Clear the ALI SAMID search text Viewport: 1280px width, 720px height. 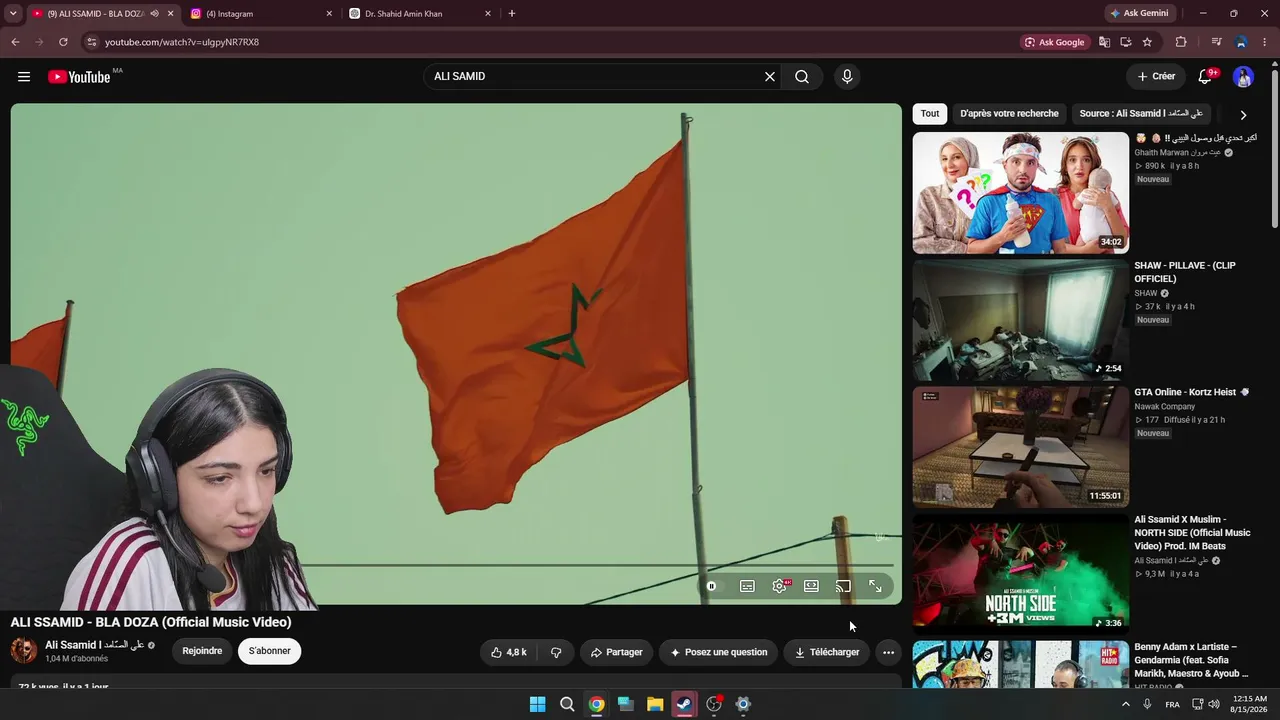point(770,77)
